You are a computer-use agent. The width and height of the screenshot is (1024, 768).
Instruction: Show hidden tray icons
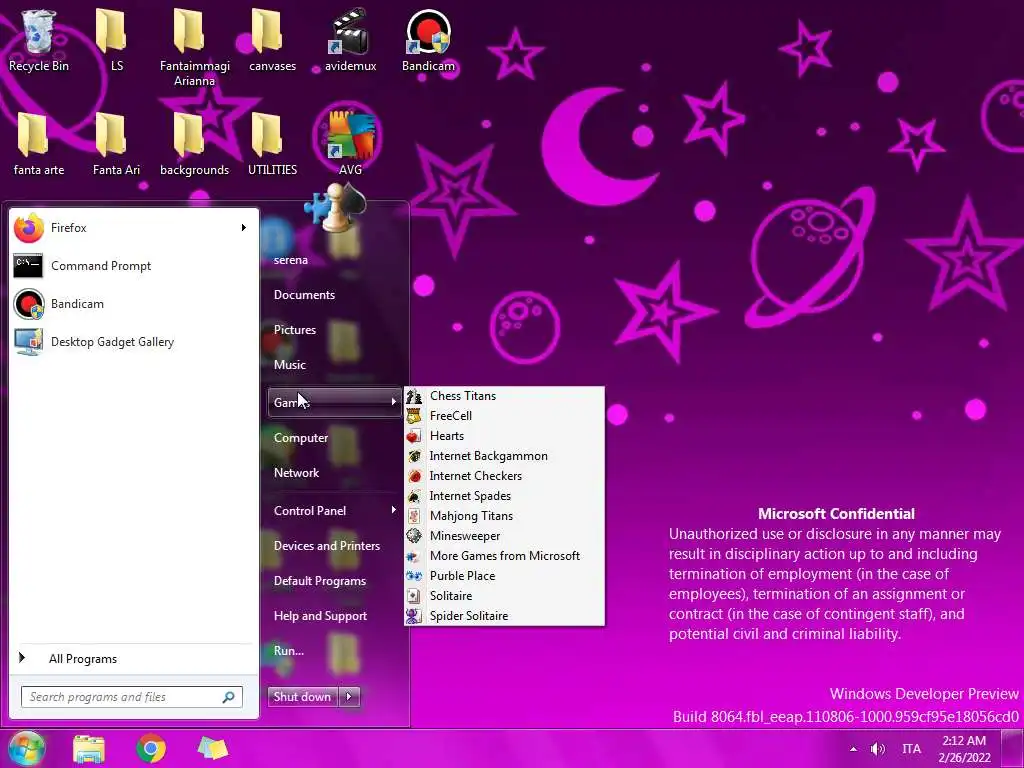pyautogui.click(x=853, y=749)
